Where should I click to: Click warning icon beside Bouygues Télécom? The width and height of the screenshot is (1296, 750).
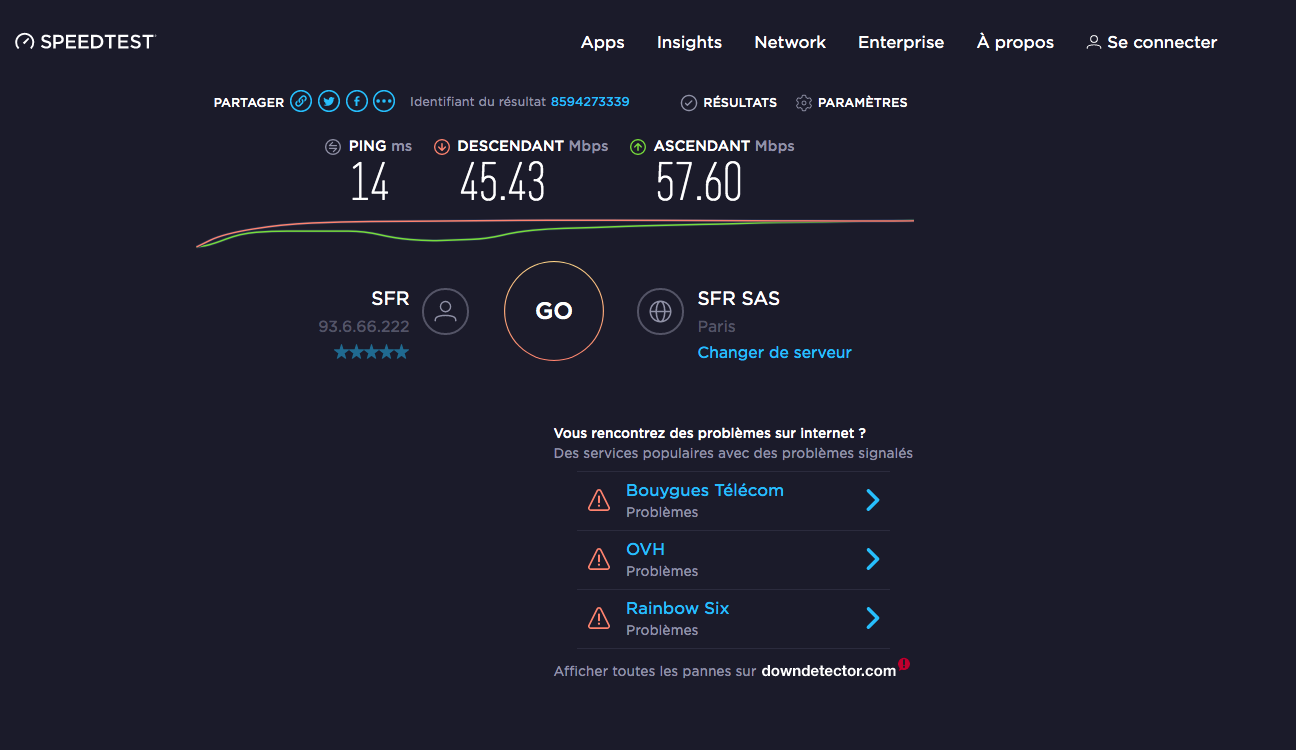(x=598, y=500)
